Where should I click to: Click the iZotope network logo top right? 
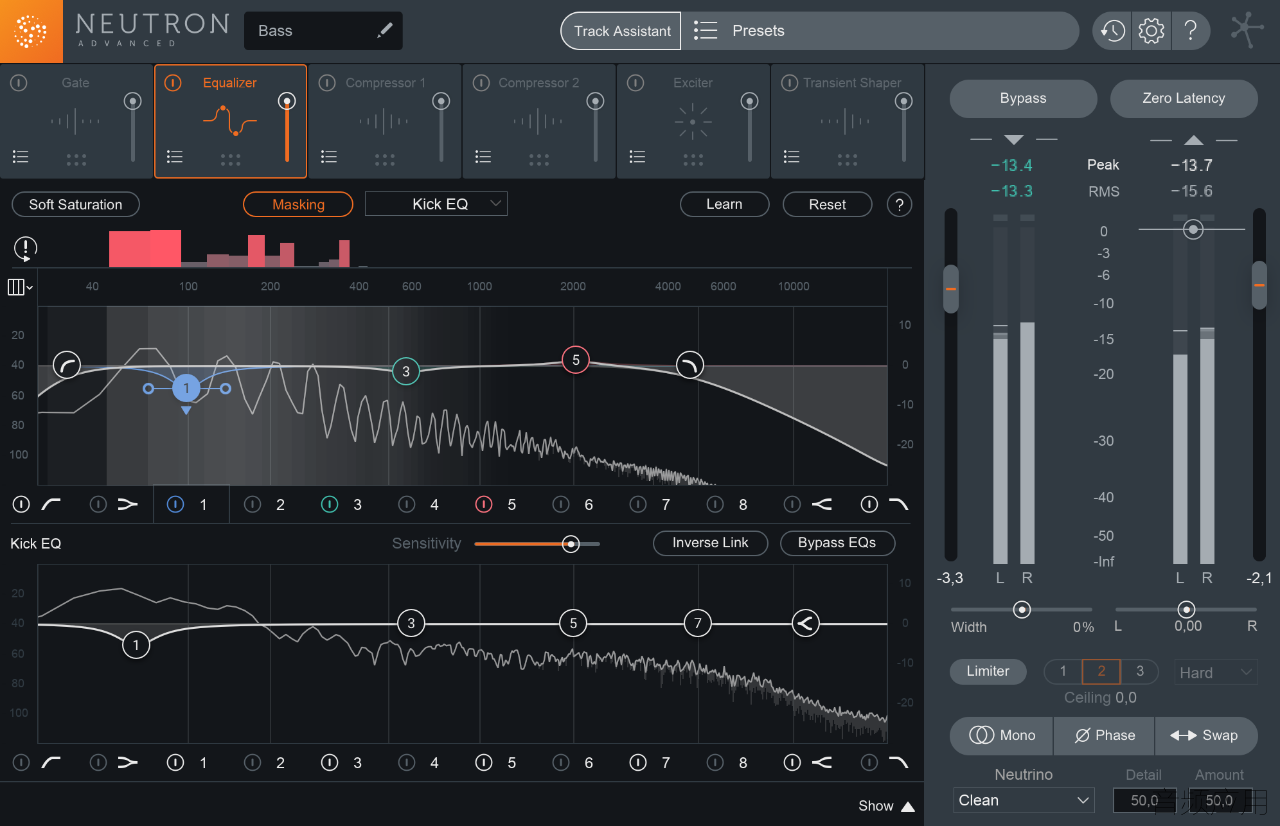[x=1247, y=30]
